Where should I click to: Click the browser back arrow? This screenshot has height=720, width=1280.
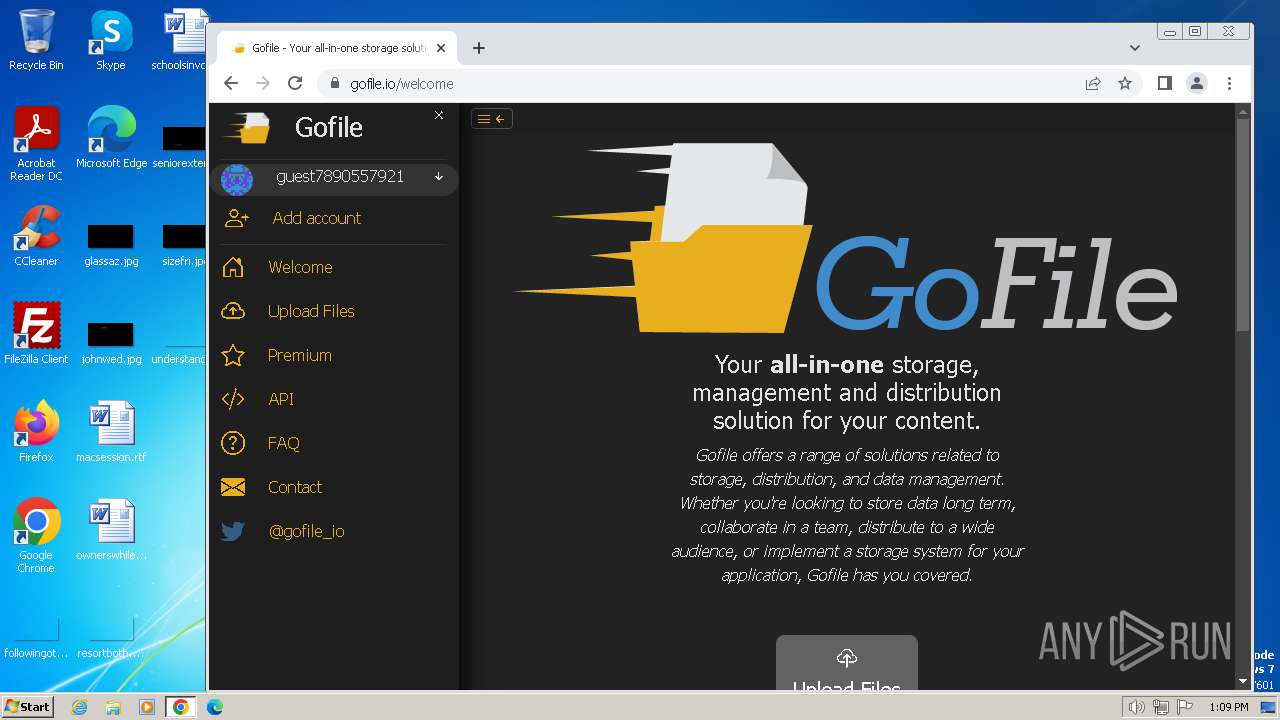click(x=231, y=84)
